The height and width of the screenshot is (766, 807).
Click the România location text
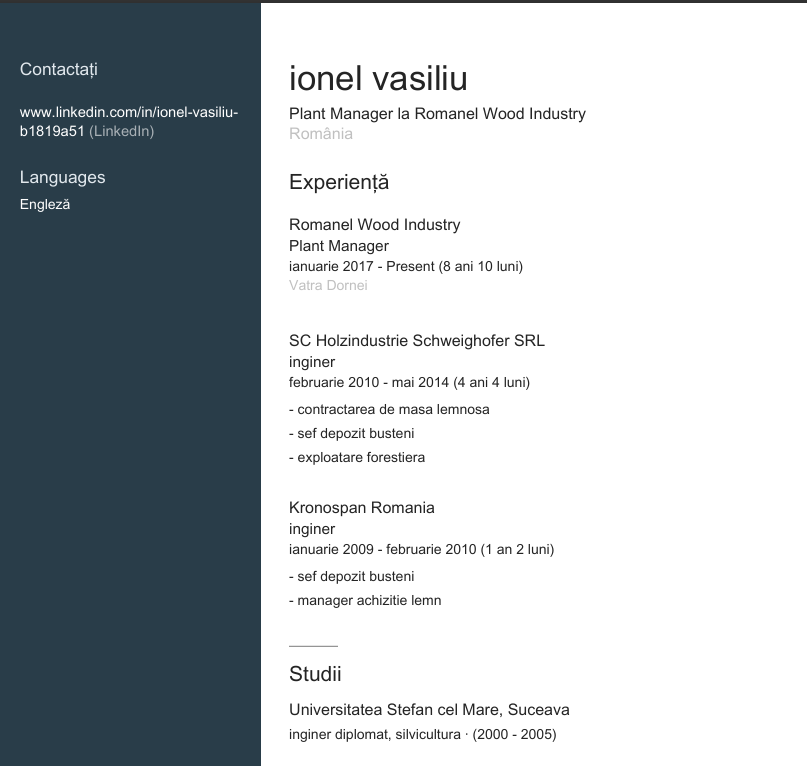(x=320, y=134)
